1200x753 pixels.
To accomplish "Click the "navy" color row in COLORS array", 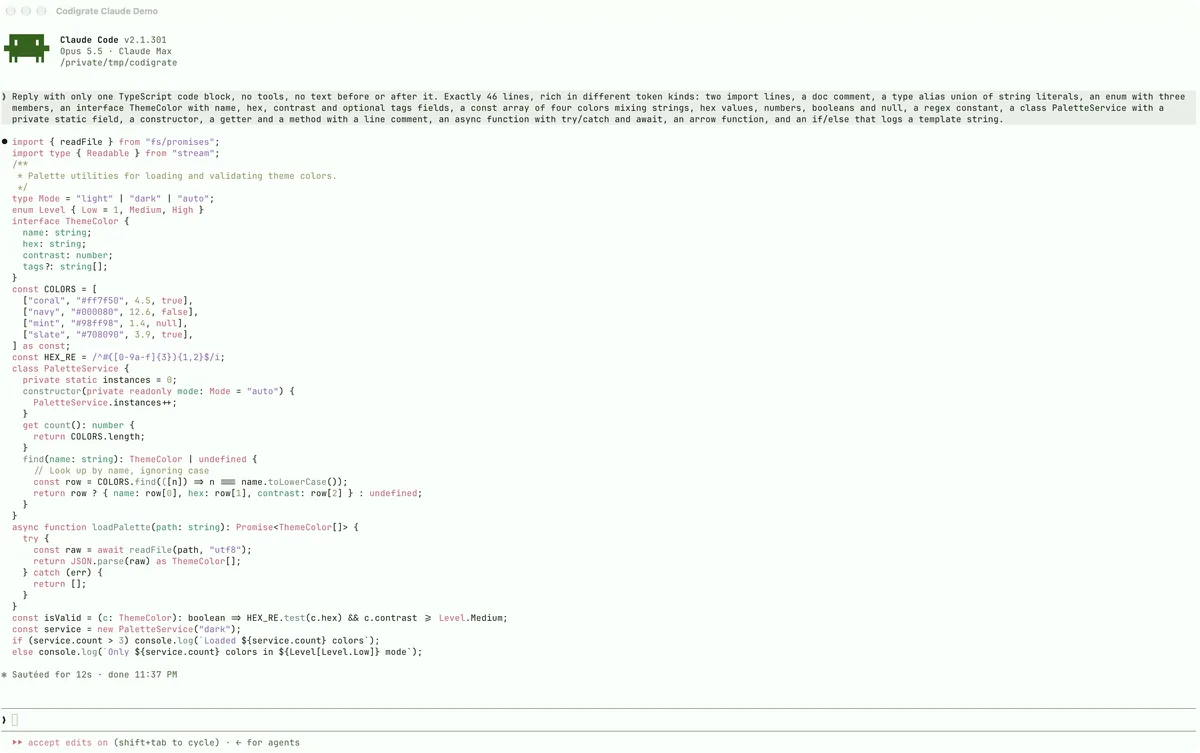I will coord(111,311).
